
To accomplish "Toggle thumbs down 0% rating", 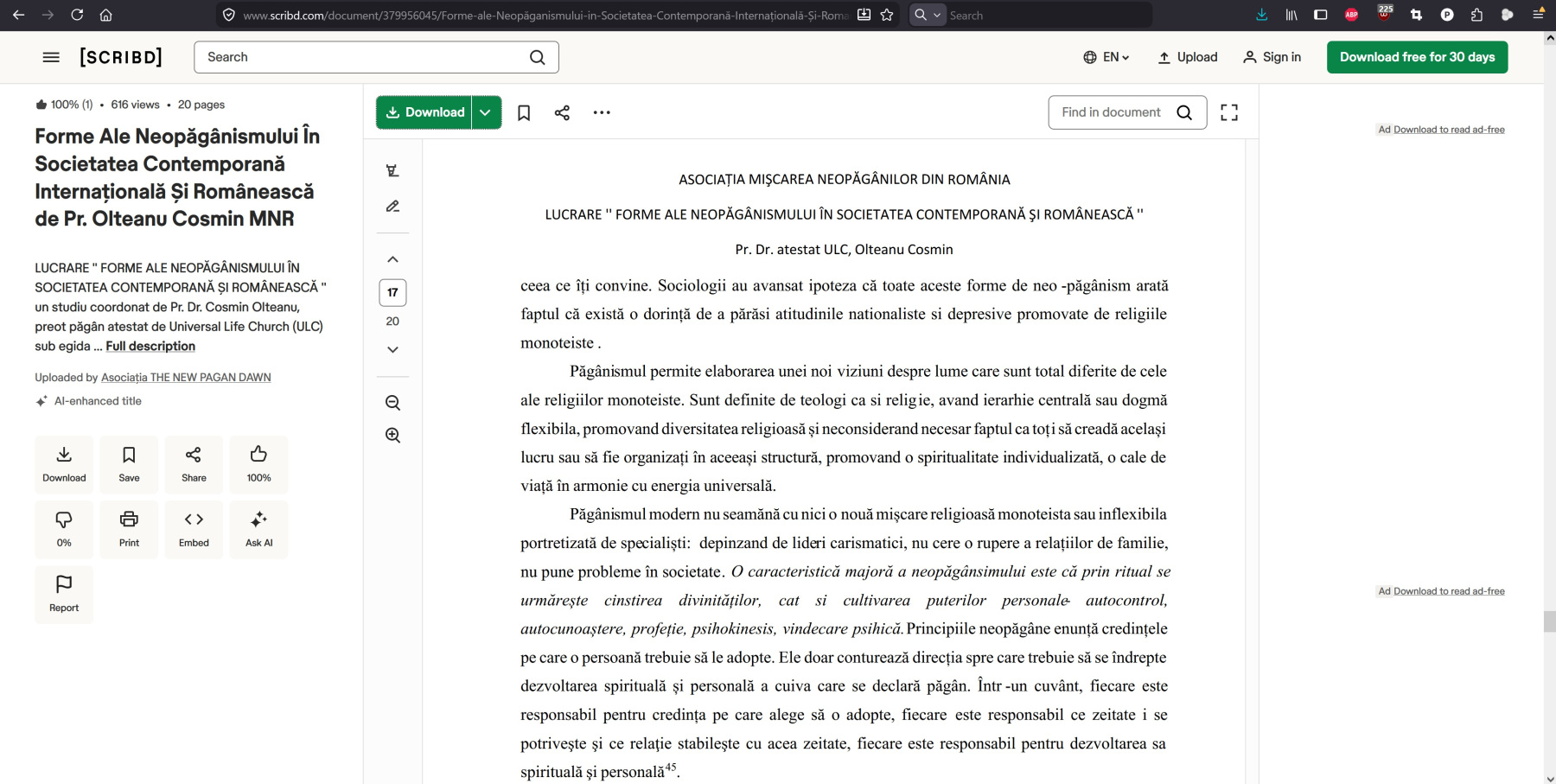I will pyautogui.click(x=64, y=529).
